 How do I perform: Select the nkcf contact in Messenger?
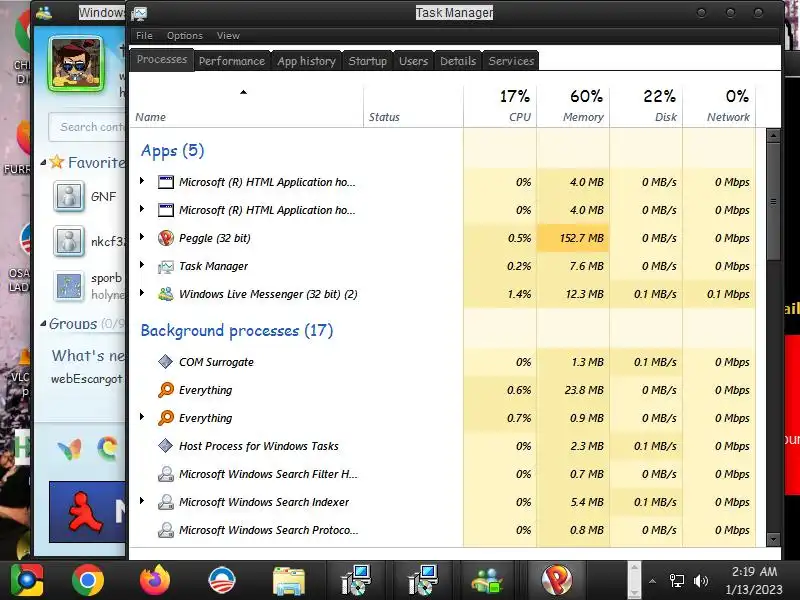click(88, 241)
